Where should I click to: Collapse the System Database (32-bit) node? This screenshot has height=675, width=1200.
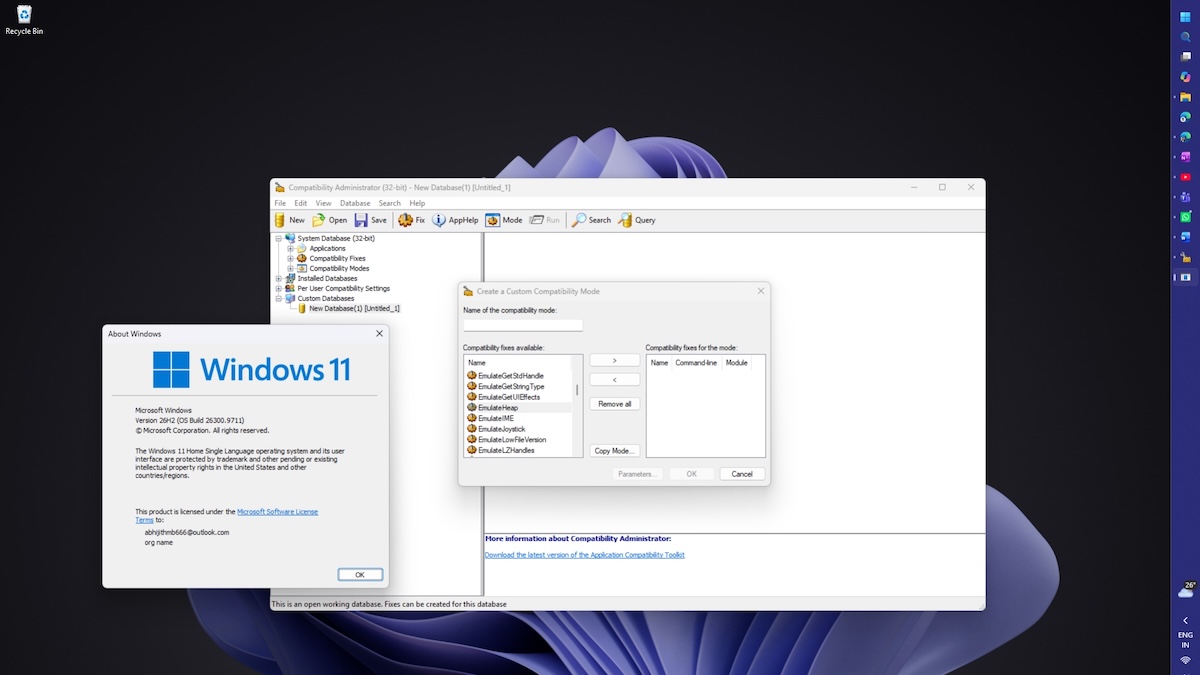pyautogui.click(x=278, y=238)
